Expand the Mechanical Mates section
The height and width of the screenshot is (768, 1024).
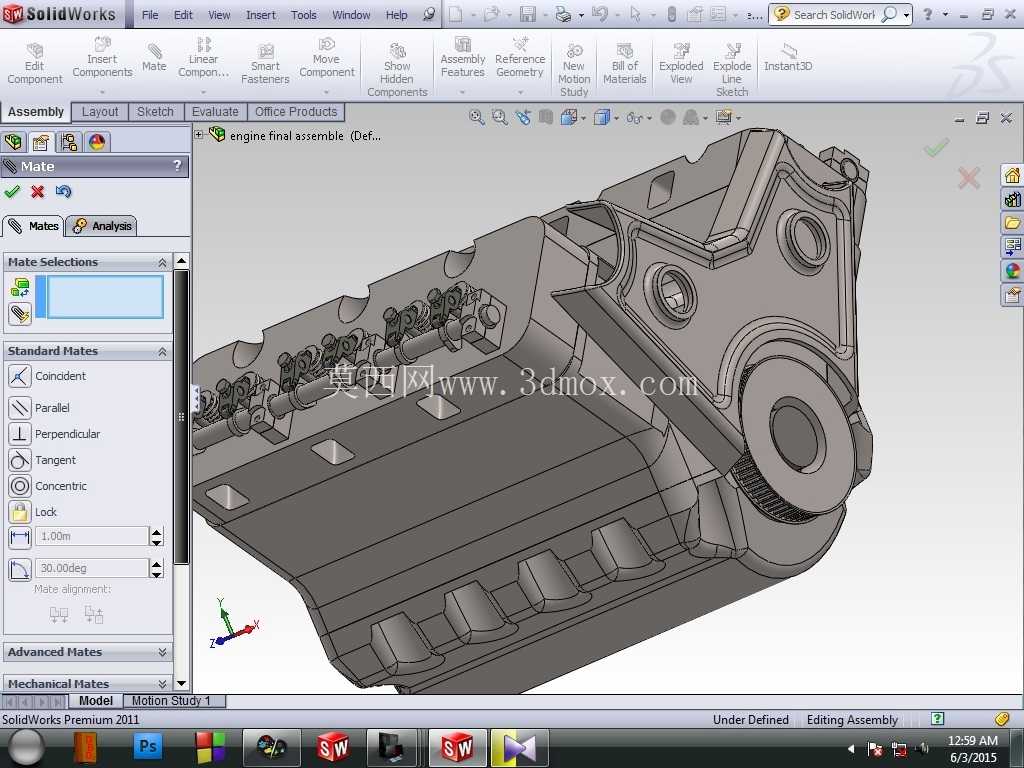(x=88, y=684)
